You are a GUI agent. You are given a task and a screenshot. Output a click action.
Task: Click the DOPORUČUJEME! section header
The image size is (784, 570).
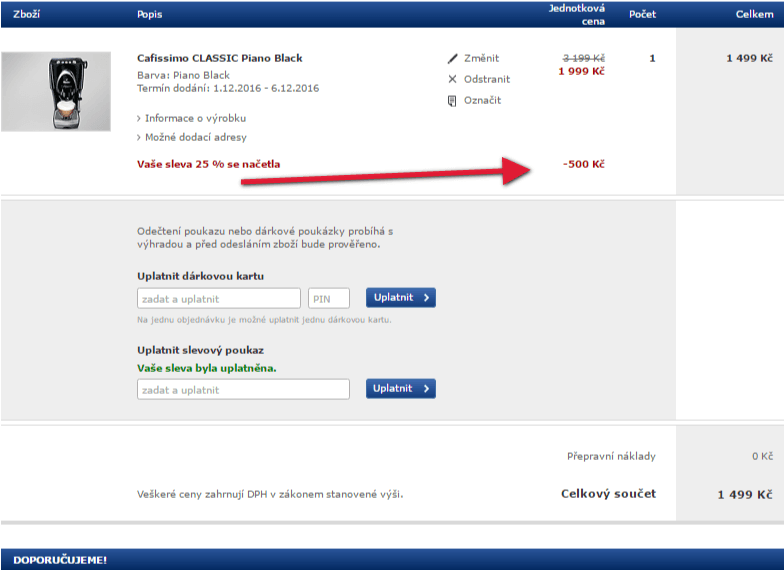pyautogui.click(x=60, y=560)
